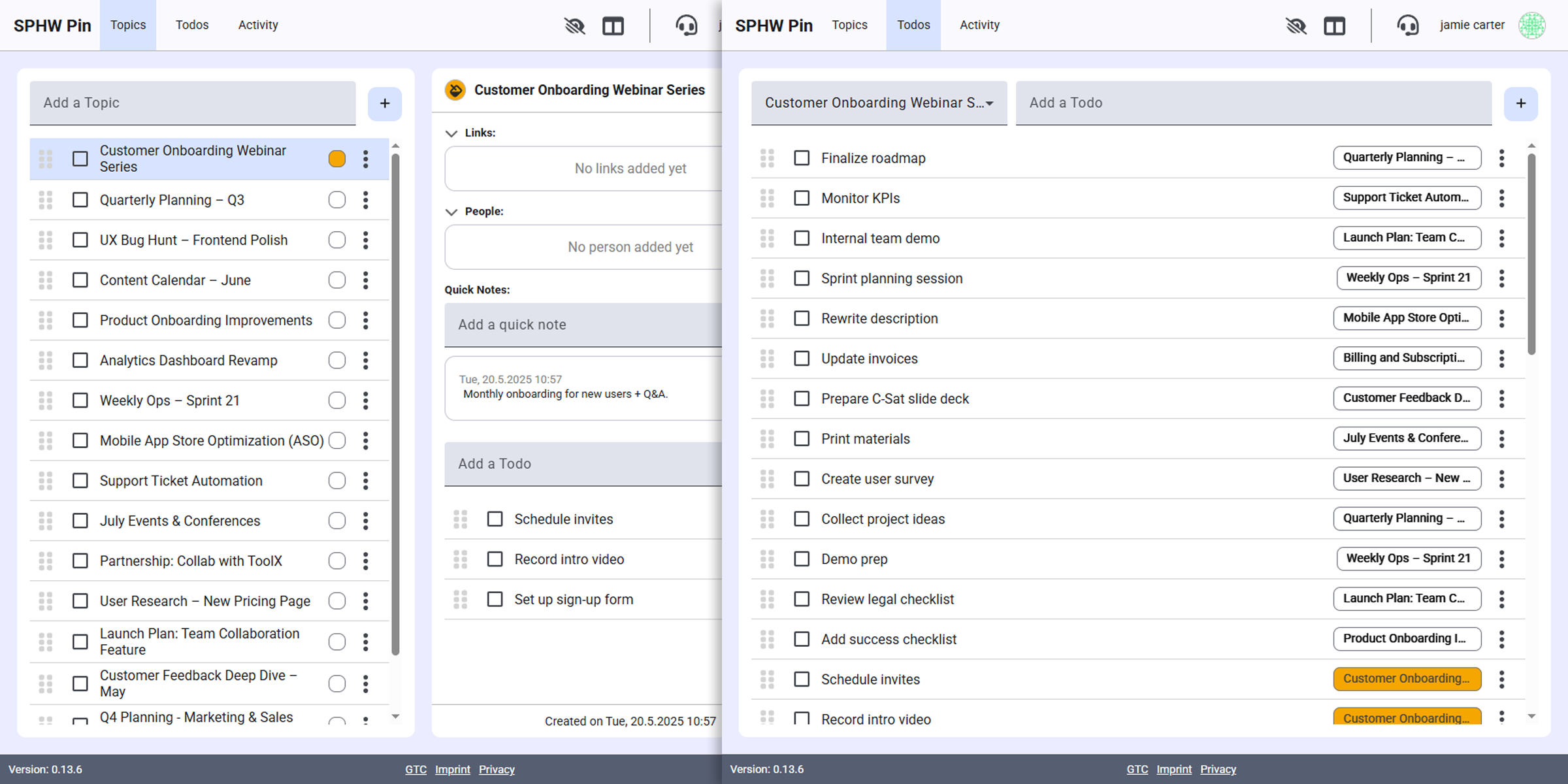Click split-view layout icon in right header

click(1334, 25)
